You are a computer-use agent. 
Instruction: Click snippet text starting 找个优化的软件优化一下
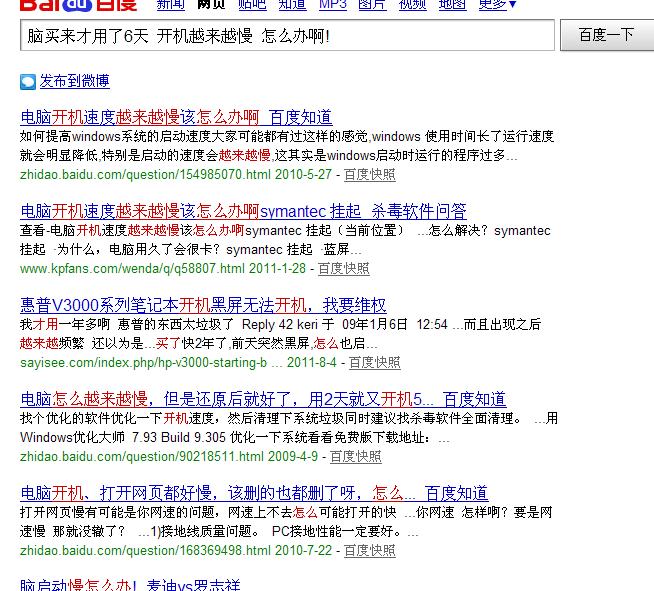point(289,428)
